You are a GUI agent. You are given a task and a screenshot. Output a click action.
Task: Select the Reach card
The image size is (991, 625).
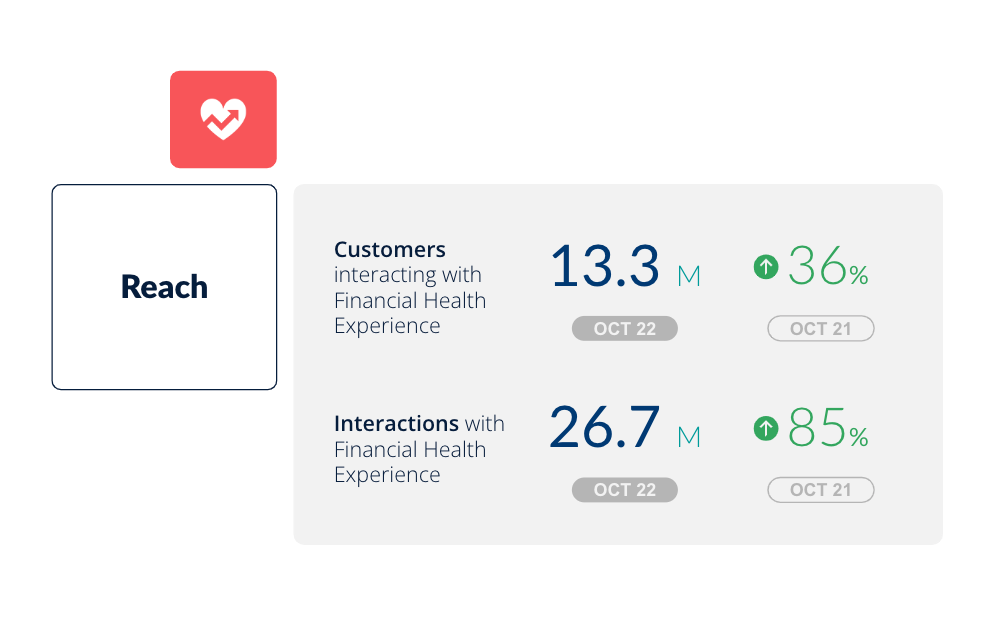point(164,287)
